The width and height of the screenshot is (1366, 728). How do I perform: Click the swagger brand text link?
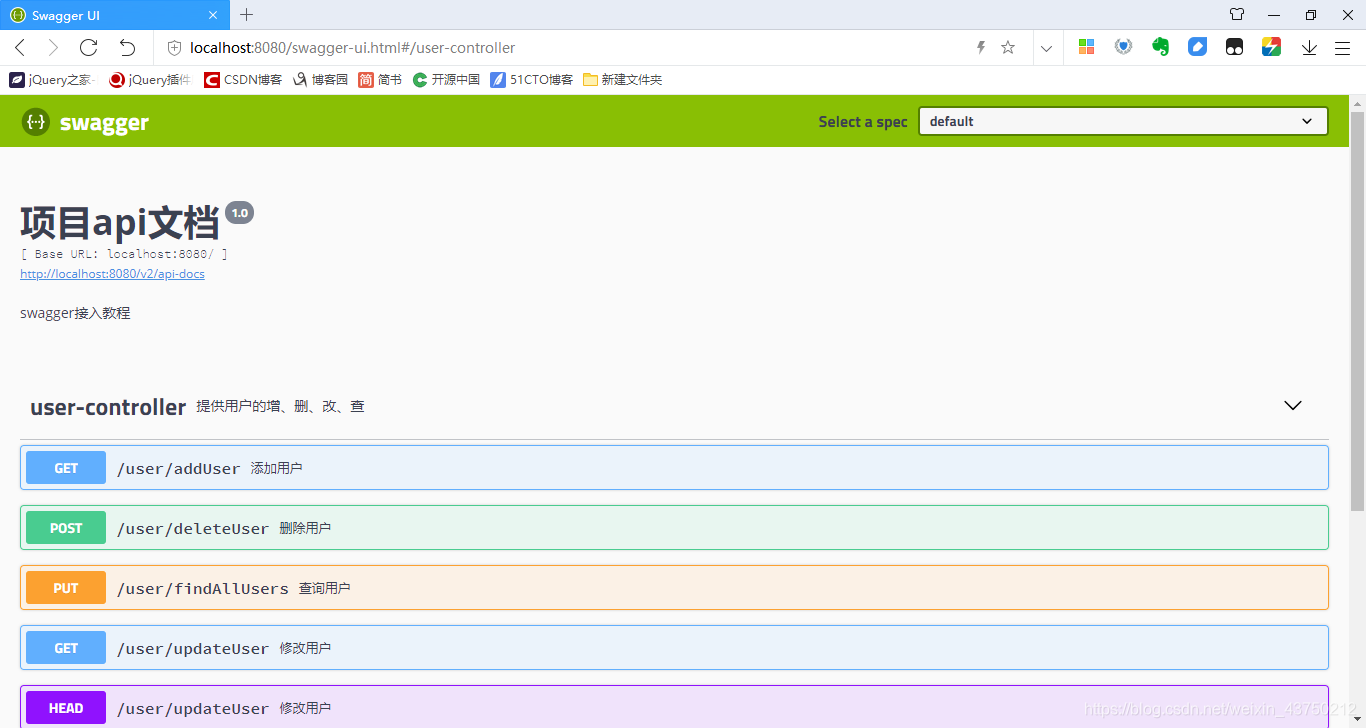[x=104, y=123]
